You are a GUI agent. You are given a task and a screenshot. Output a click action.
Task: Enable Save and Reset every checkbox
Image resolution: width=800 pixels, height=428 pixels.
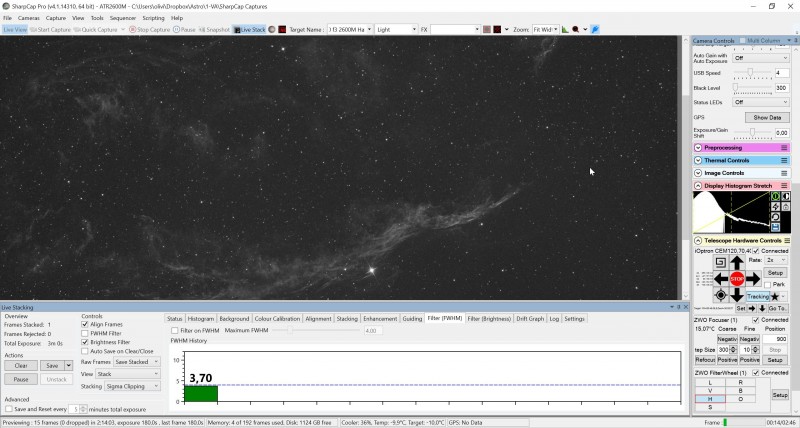[9, 409]
